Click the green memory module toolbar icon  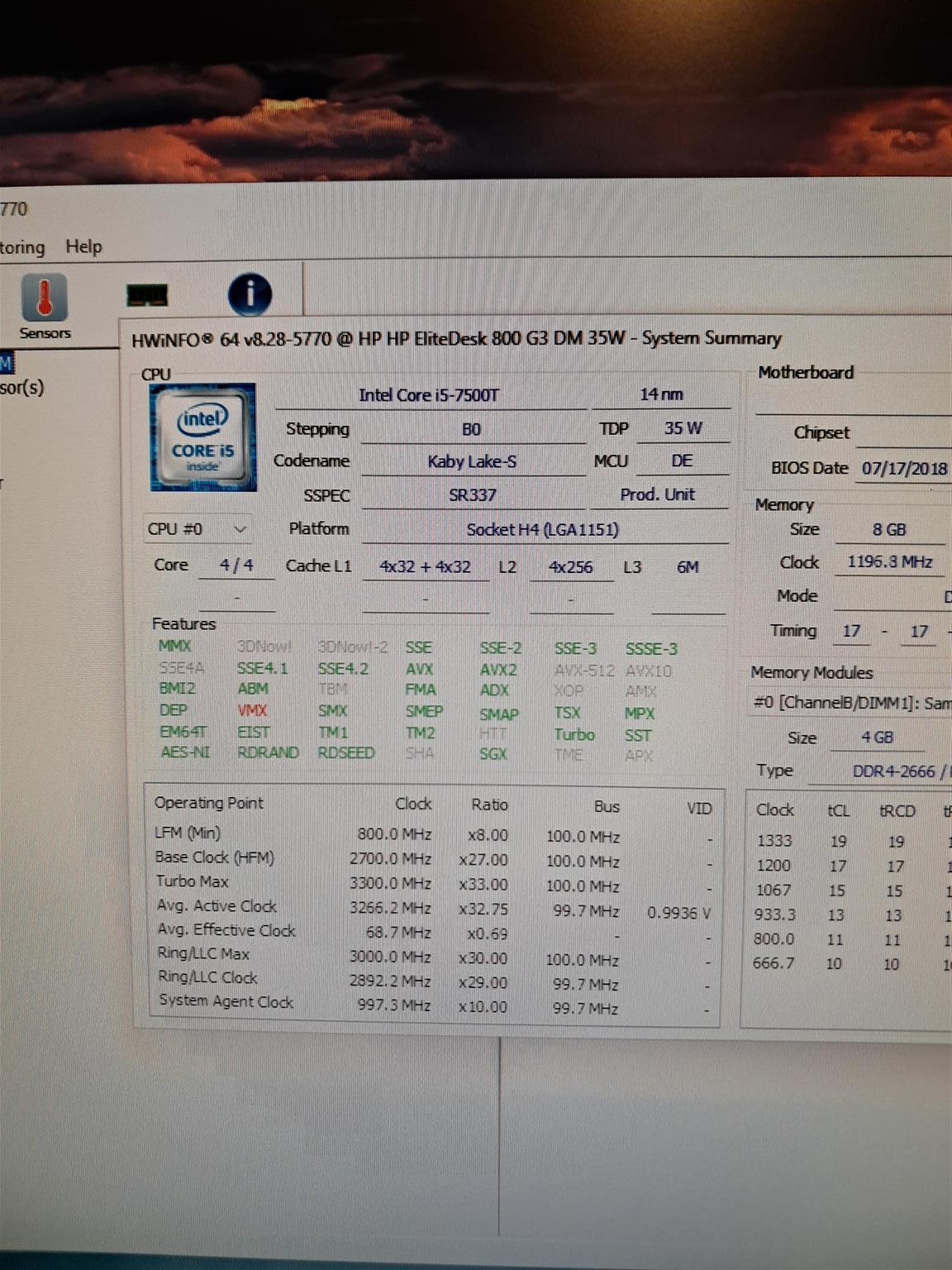tap(147, 294)
